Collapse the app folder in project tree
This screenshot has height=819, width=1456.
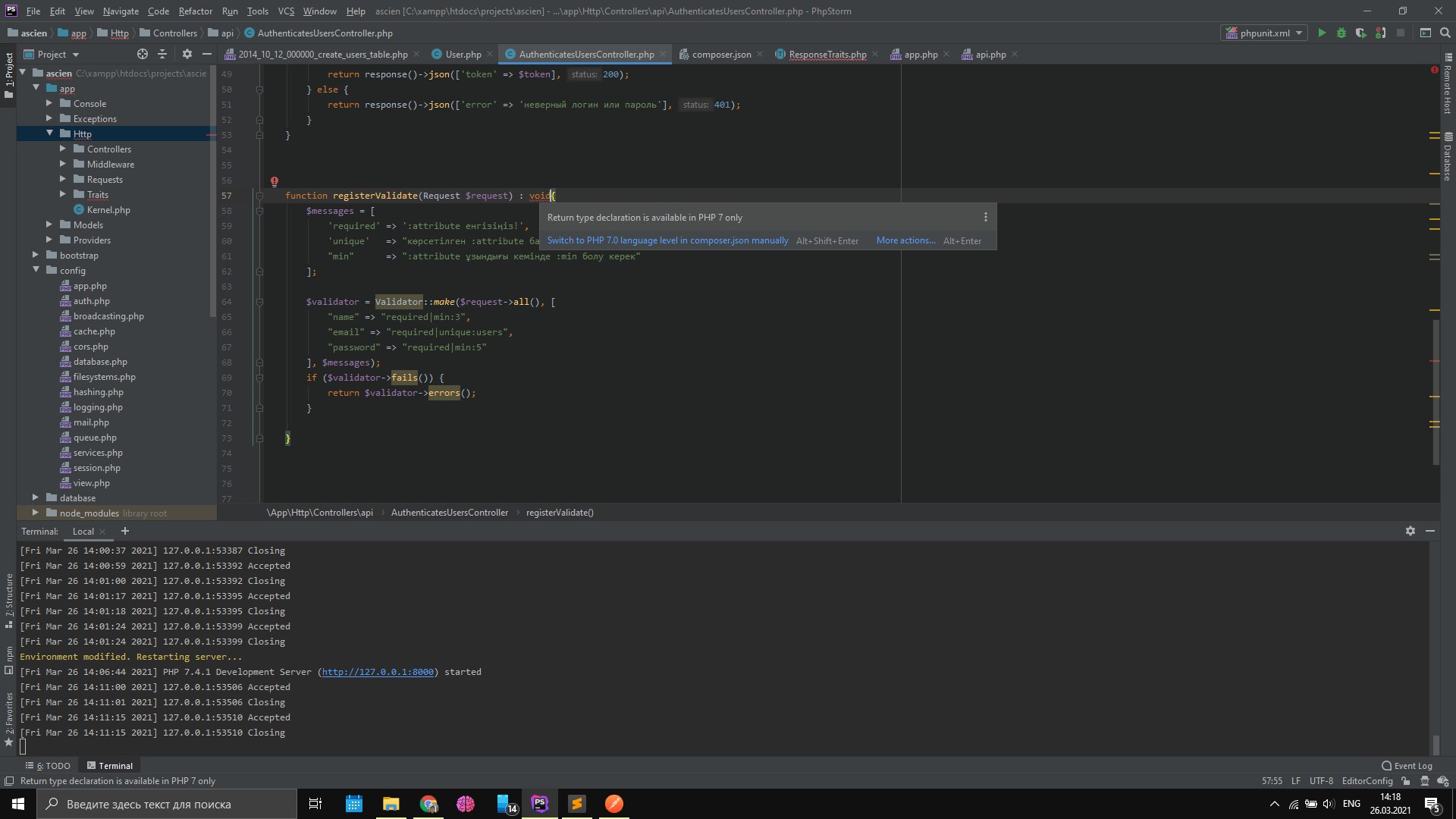point(36,88)
